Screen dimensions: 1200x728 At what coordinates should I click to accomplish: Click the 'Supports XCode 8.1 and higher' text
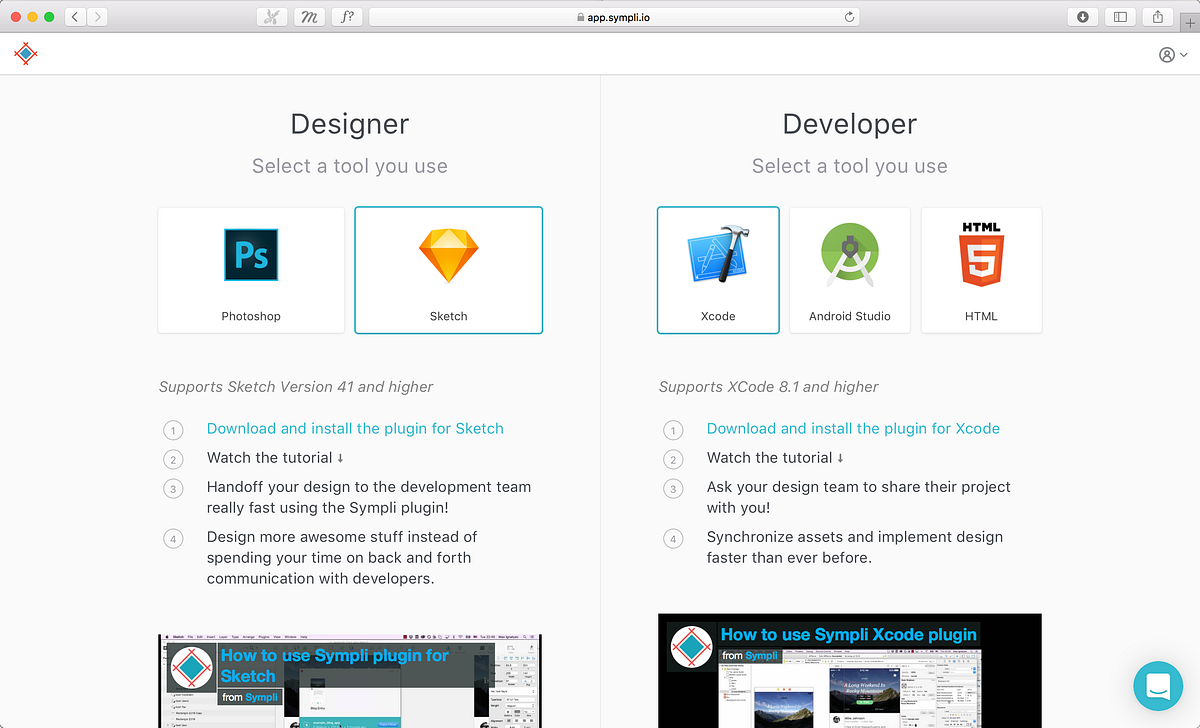pyautogui.click(x=769, y=386)
